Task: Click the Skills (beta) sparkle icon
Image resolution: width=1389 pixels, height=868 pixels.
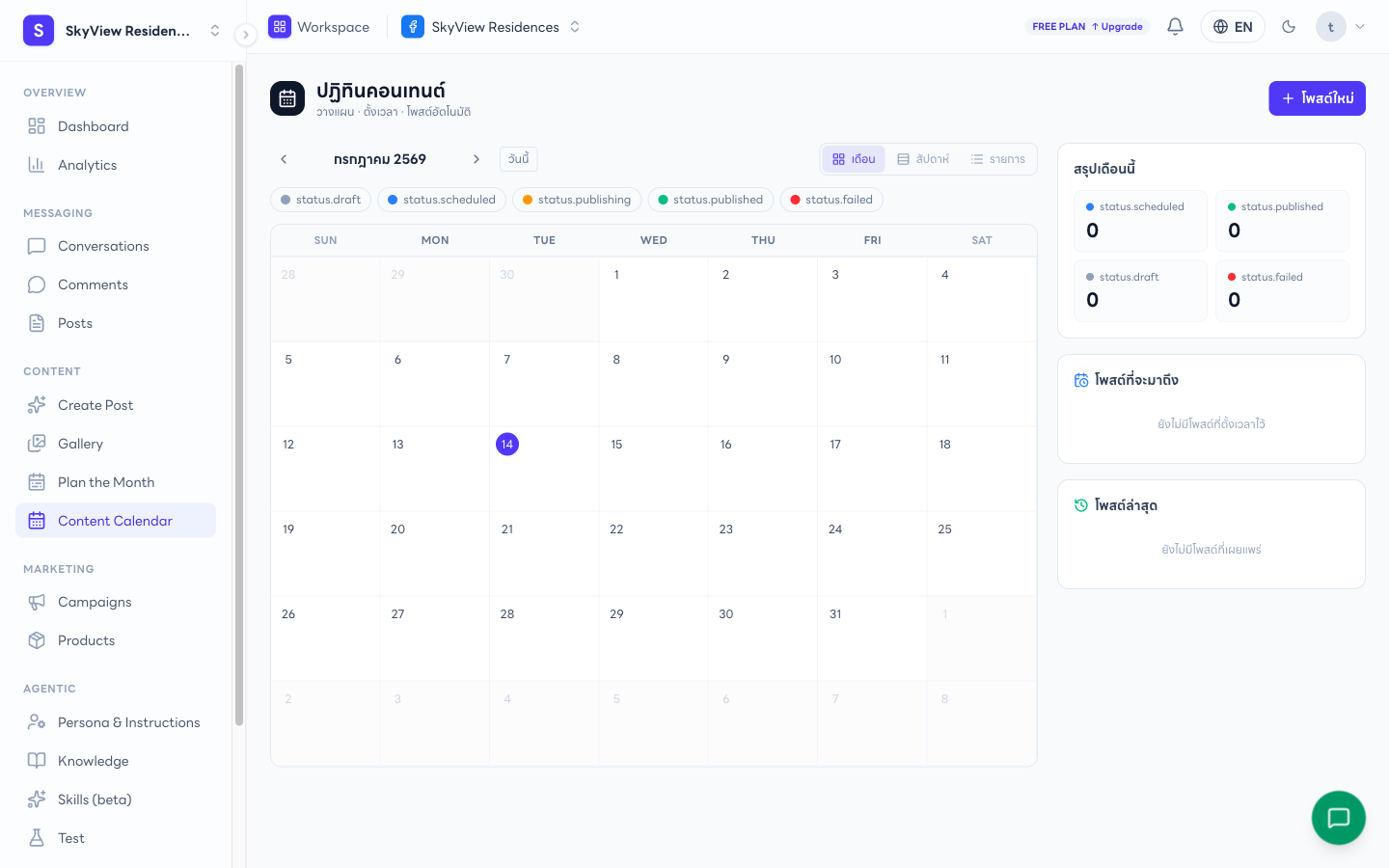Action: point(37,800)
